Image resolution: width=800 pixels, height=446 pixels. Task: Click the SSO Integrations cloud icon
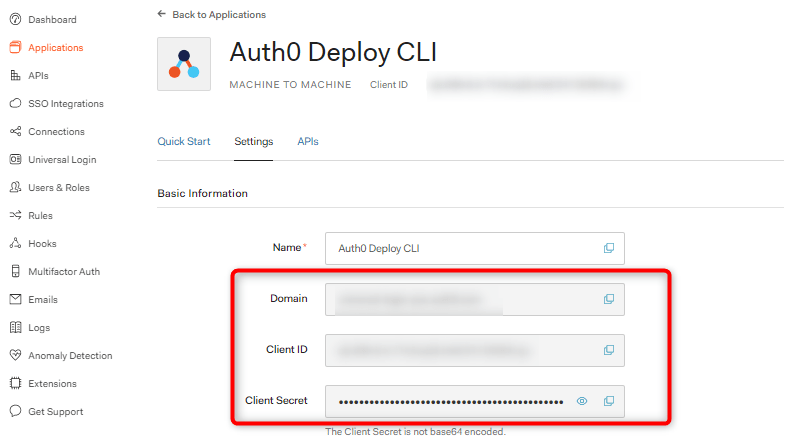click(16, 104)
